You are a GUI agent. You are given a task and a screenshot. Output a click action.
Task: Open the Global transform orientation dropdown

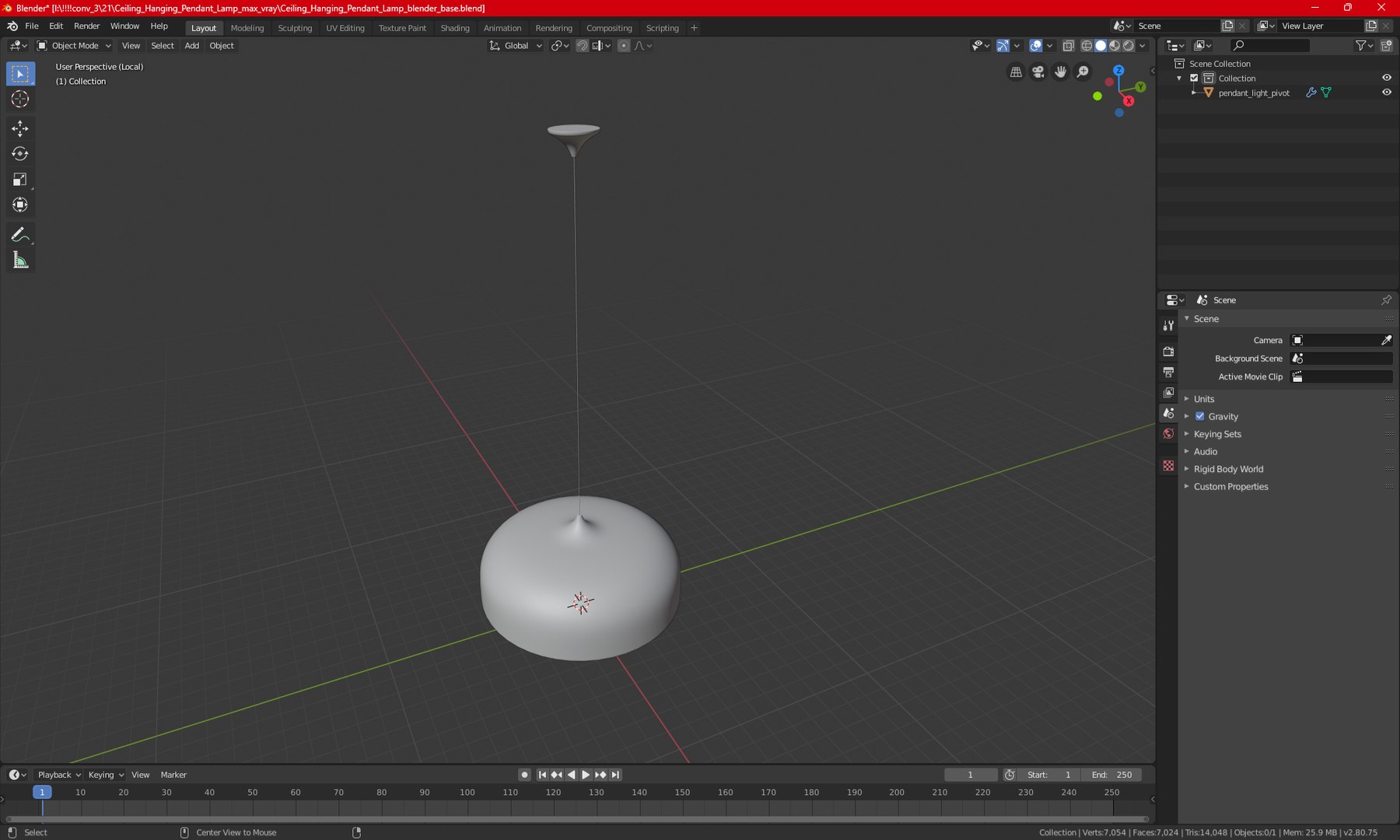click(515, 46)
